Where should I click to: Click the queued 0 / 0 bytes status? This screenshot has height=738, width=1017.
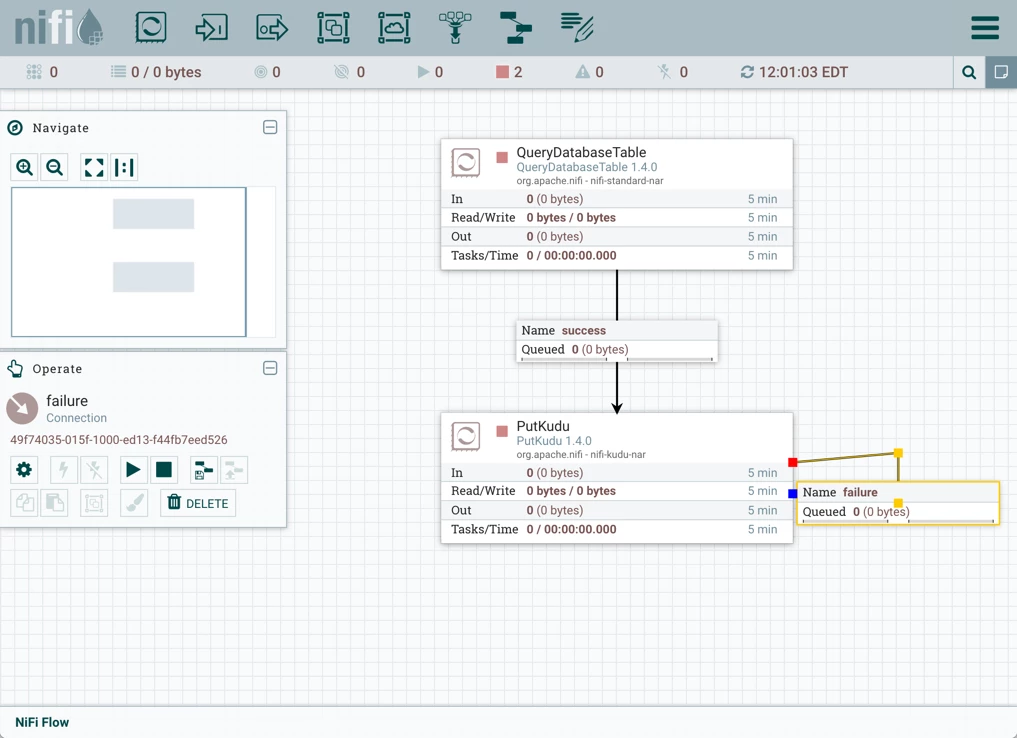[156, 72]
